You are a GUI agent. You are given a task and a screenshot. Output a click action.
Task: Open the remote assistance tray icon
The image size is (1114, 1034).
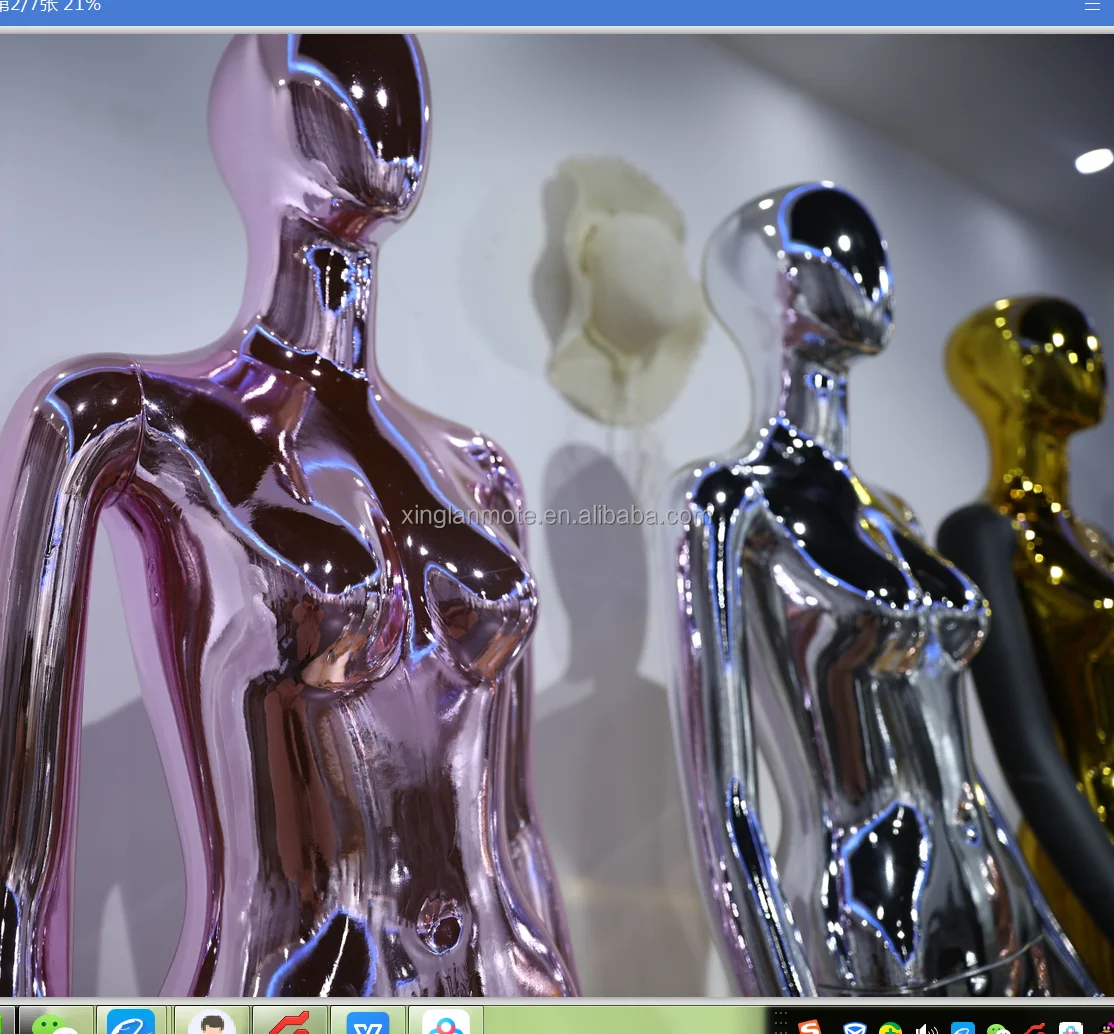click(1069, 1027)
